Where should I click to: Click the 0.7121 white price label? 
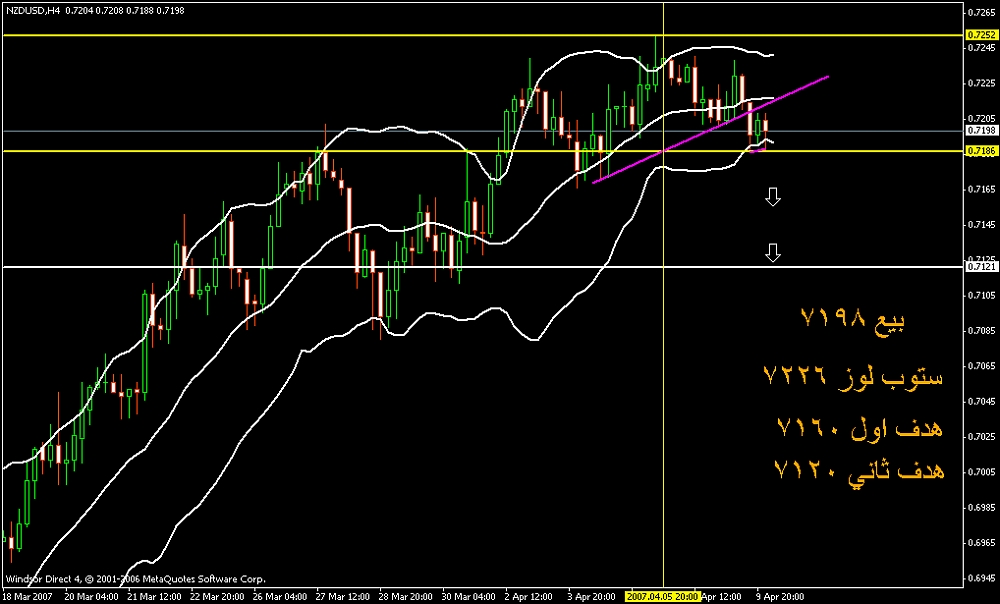(979, 267)
